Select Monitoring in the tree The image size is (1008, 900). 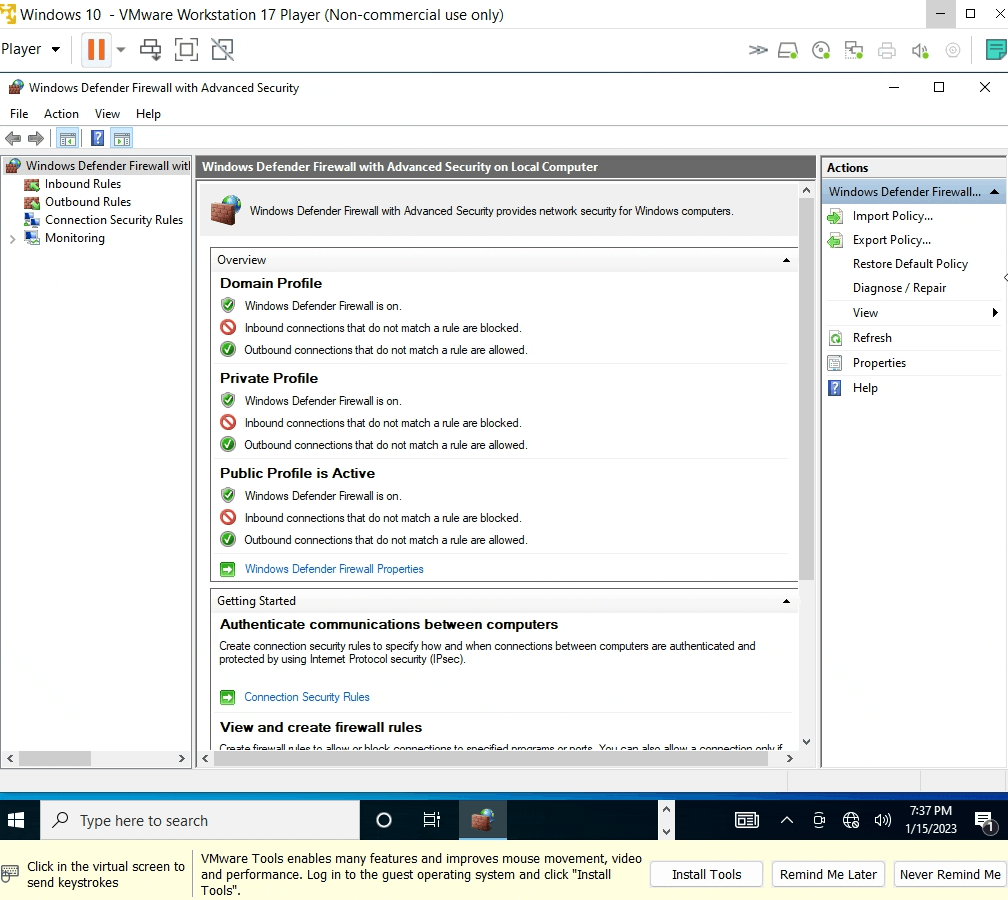(75, 238)
